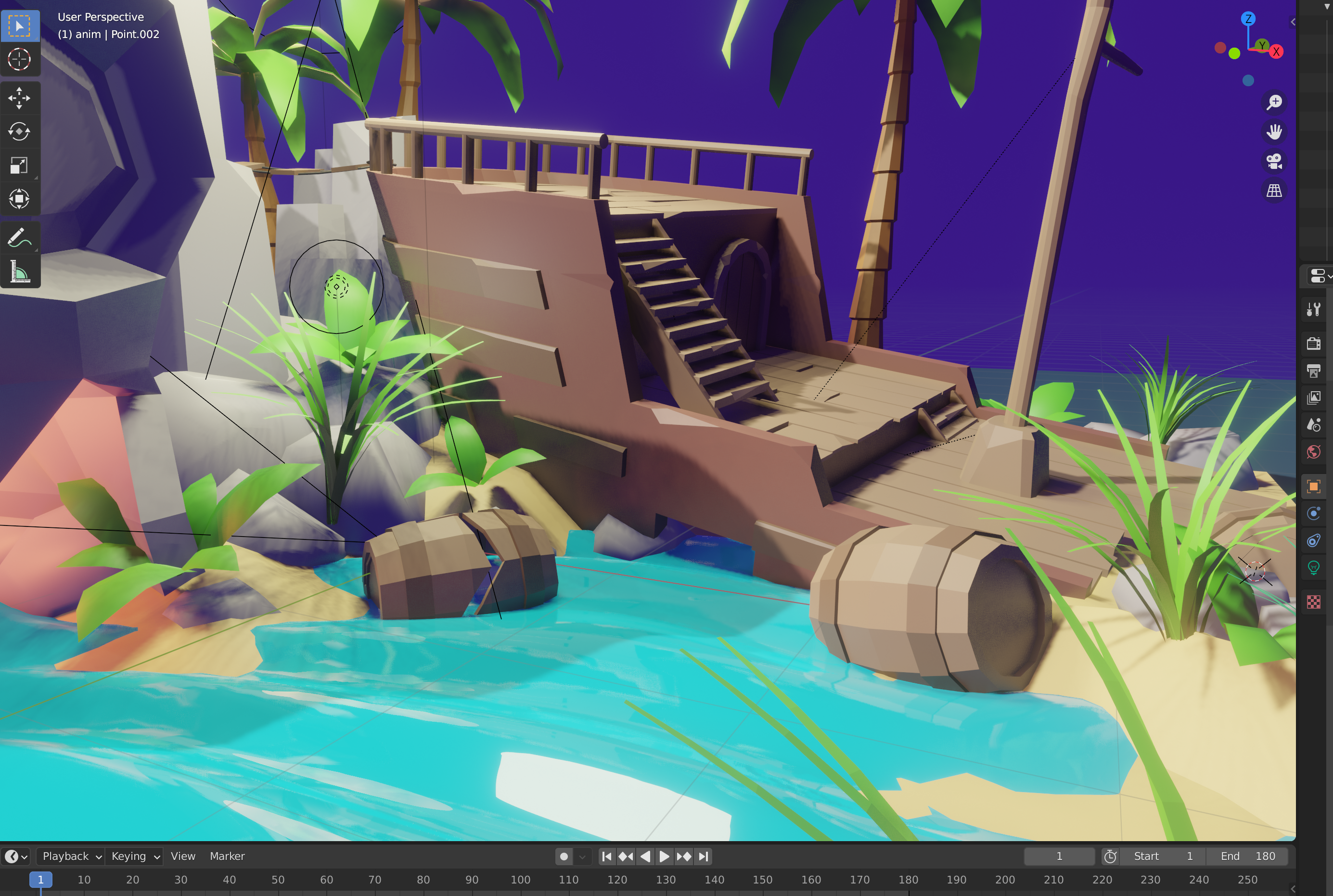This screenshot has width=1333, height=896.
Task: Open the timeline View menu
Action: pyautogui.click(x=183, y=856)
